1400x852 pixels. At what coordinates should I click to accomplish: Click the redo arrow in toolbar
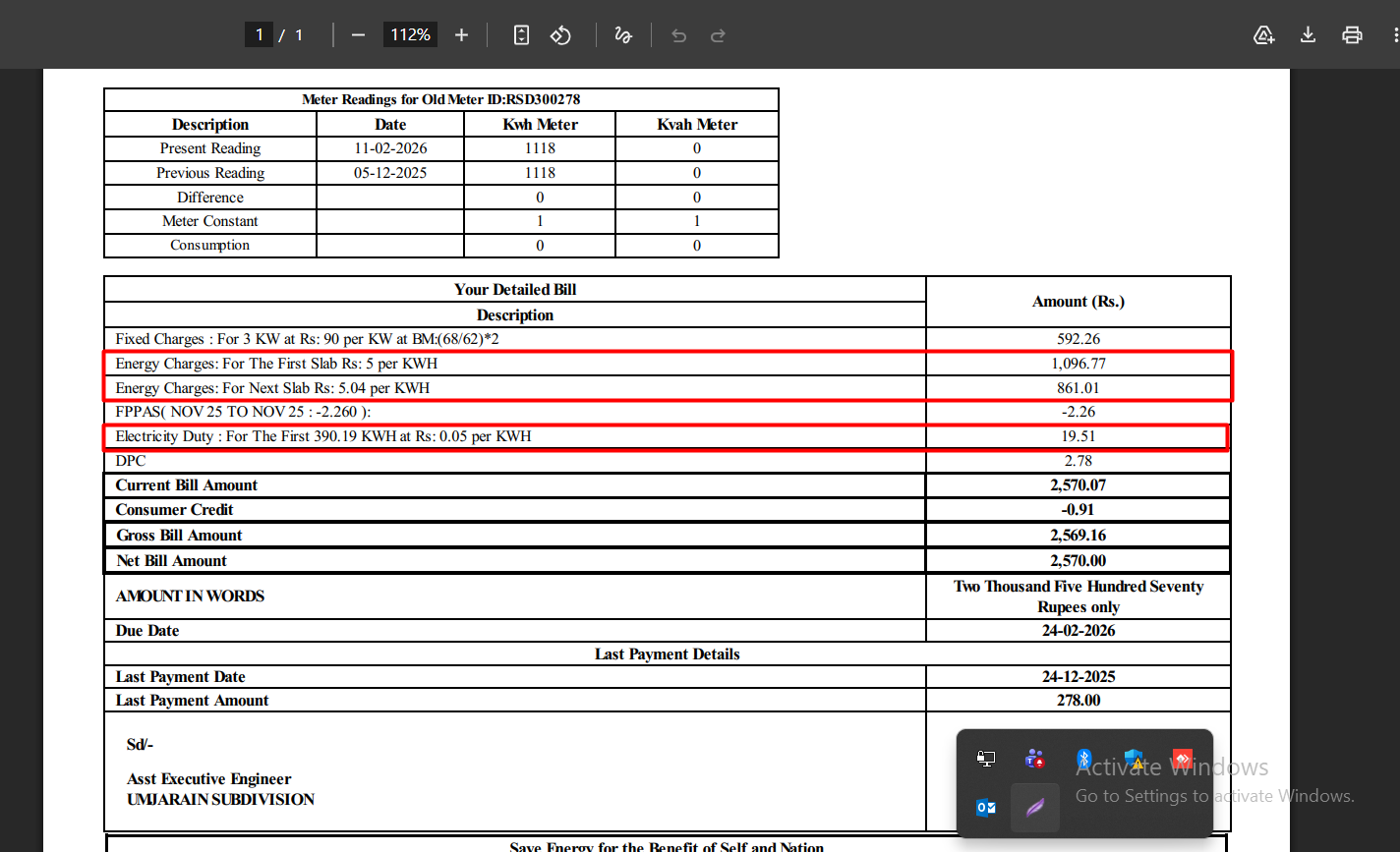pyautogui.click(x=718, y=35)
